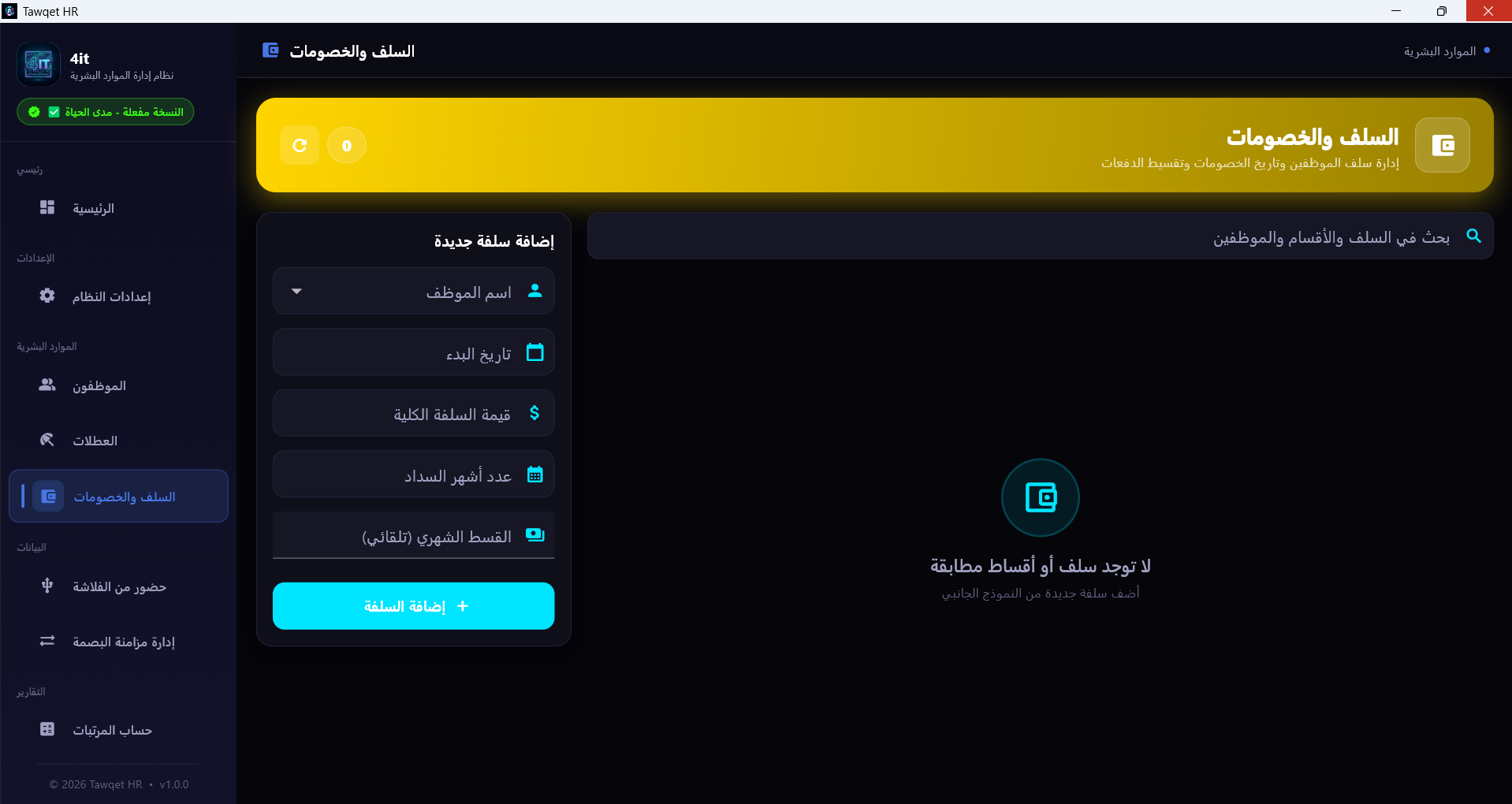1512x804 pixels.
Task: Click sync arrows icon for إدارة مزامنة البصمة
Action: pos(47,641)
